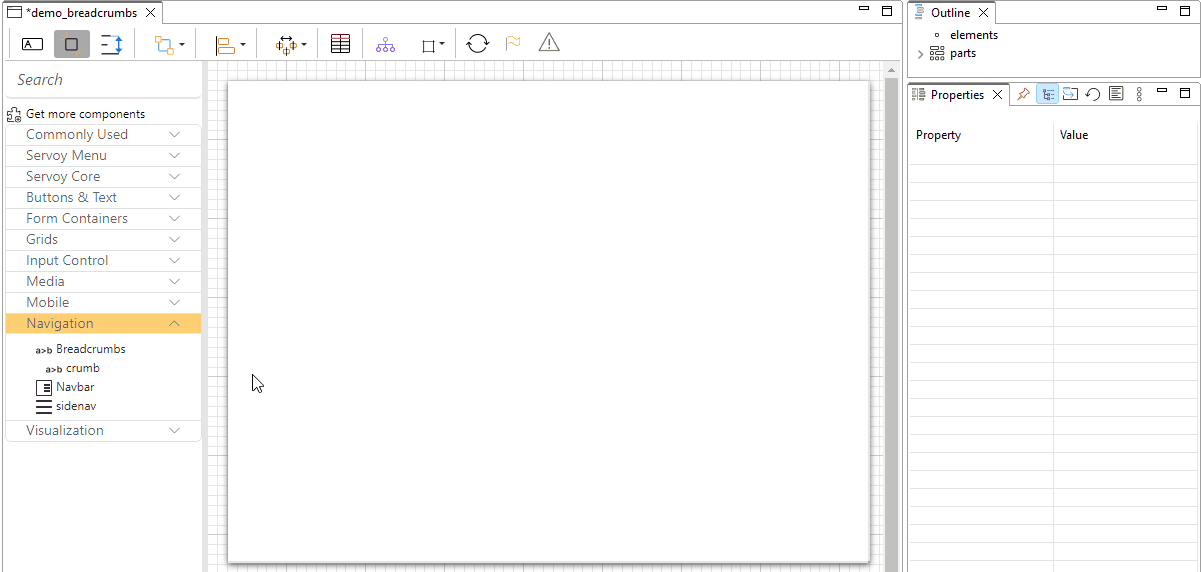Image resolution: width=1201 pixels, height=572 pixels.
Task: Click the distribute spacing toolbar icon
Action: pos(286,45)
